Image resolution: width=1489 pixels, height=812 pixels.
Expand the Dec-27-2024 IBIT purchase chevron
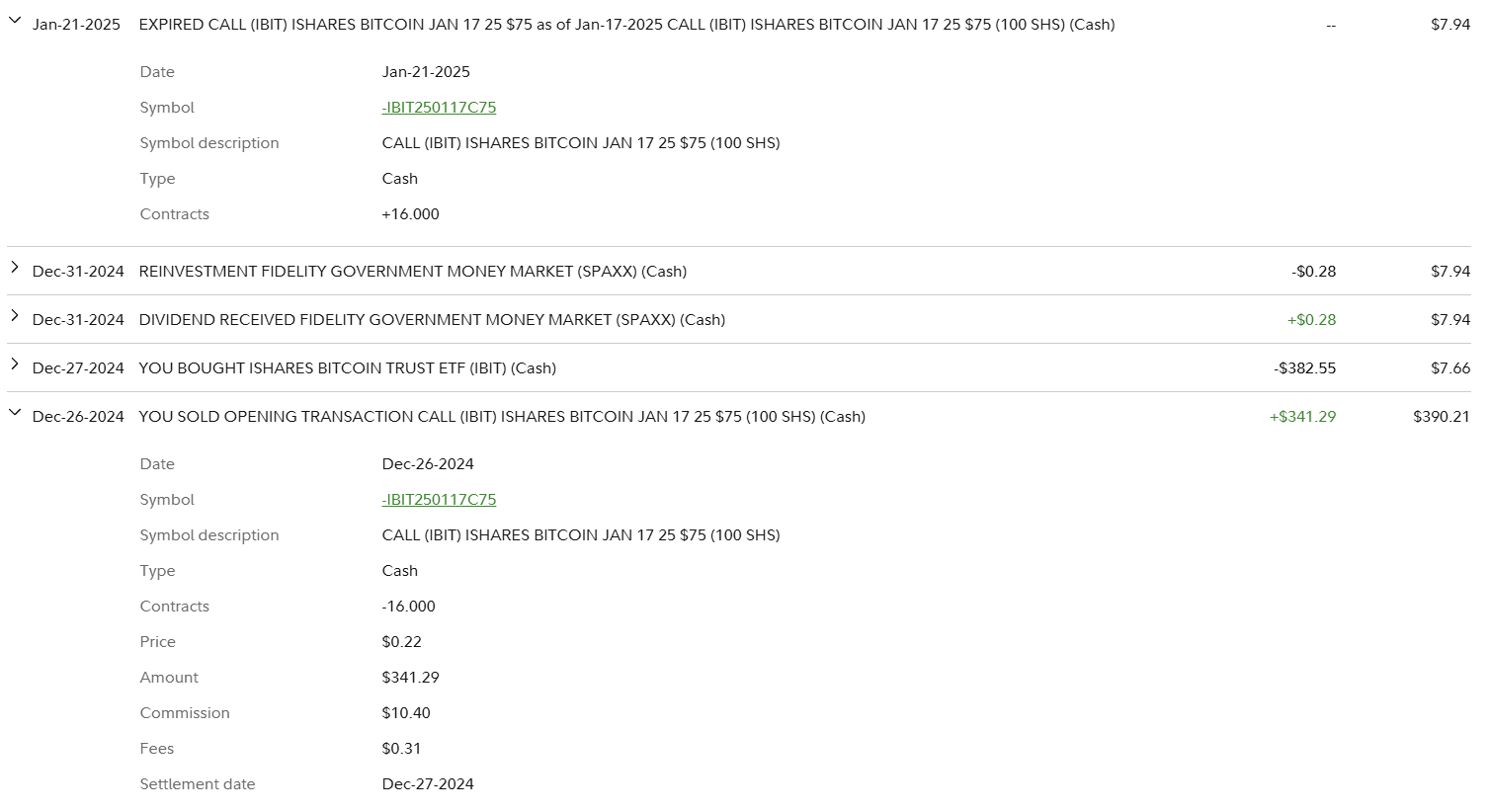[15, 364]
